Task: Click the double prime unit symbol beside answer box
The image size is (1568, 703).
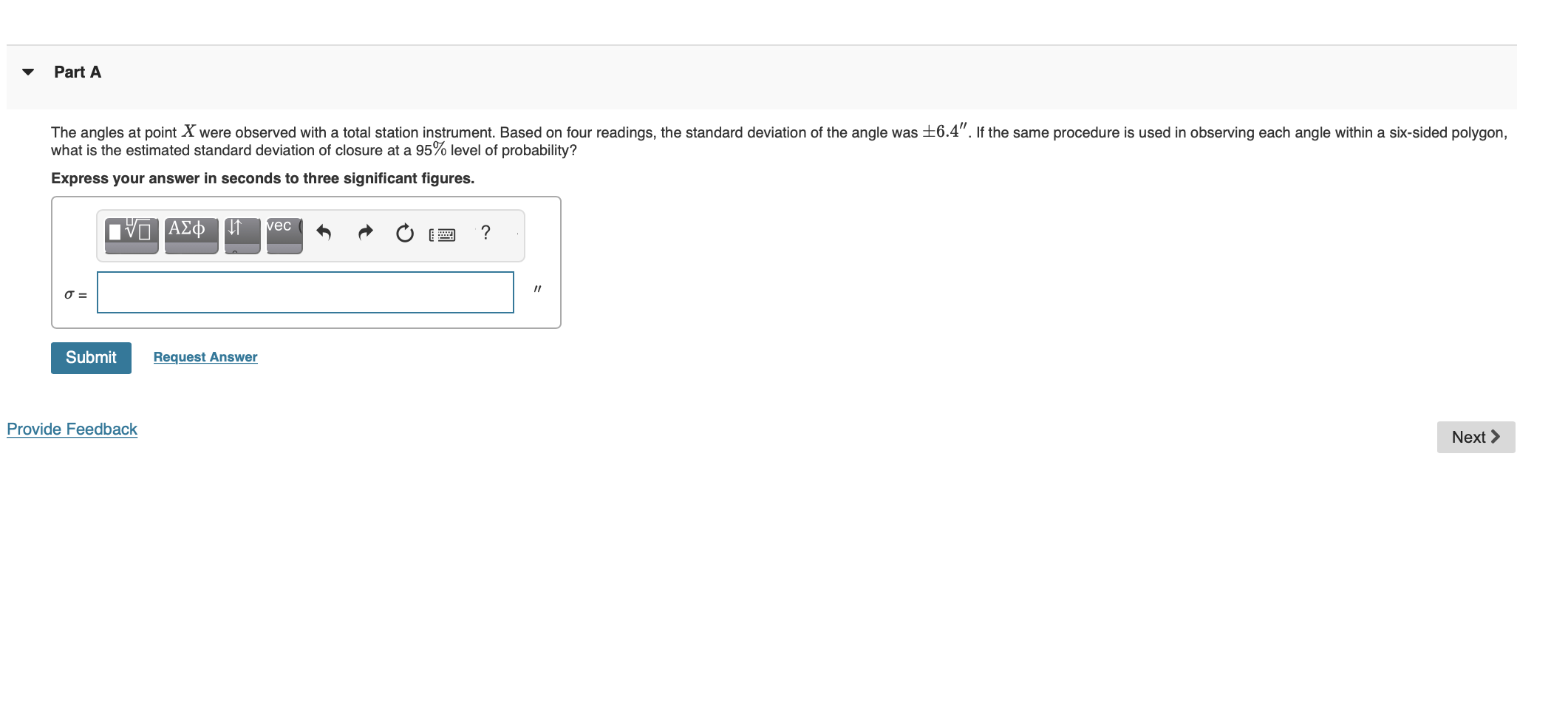Action: [x=537, y=290]
